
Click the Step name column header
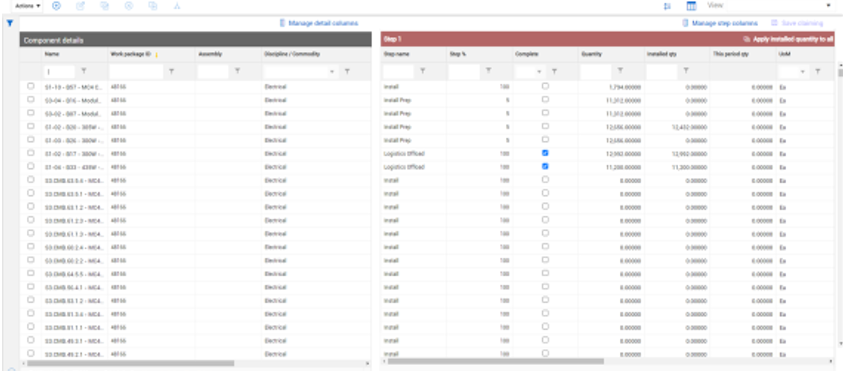pos(397,54)
